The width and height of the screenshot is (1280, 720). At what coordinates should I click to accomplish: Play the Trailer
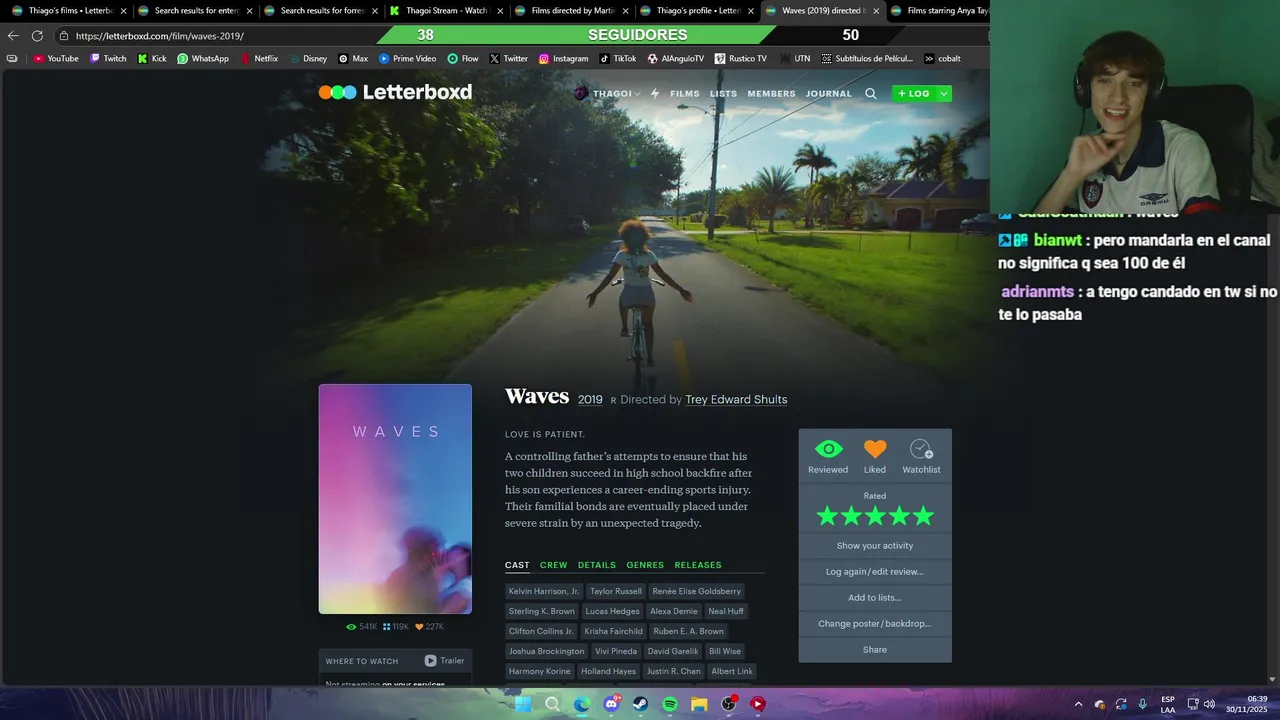click(444, 660)
